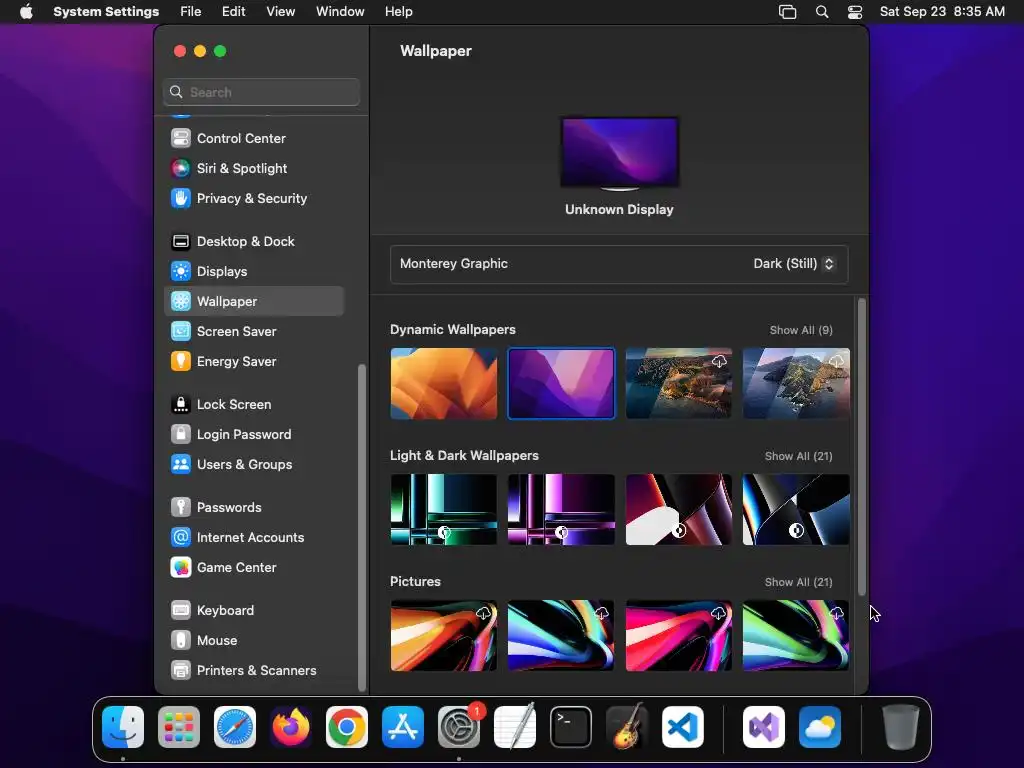Open the View menu
Viewport: 1024px width, 768px height.
[x=281, y=12]
